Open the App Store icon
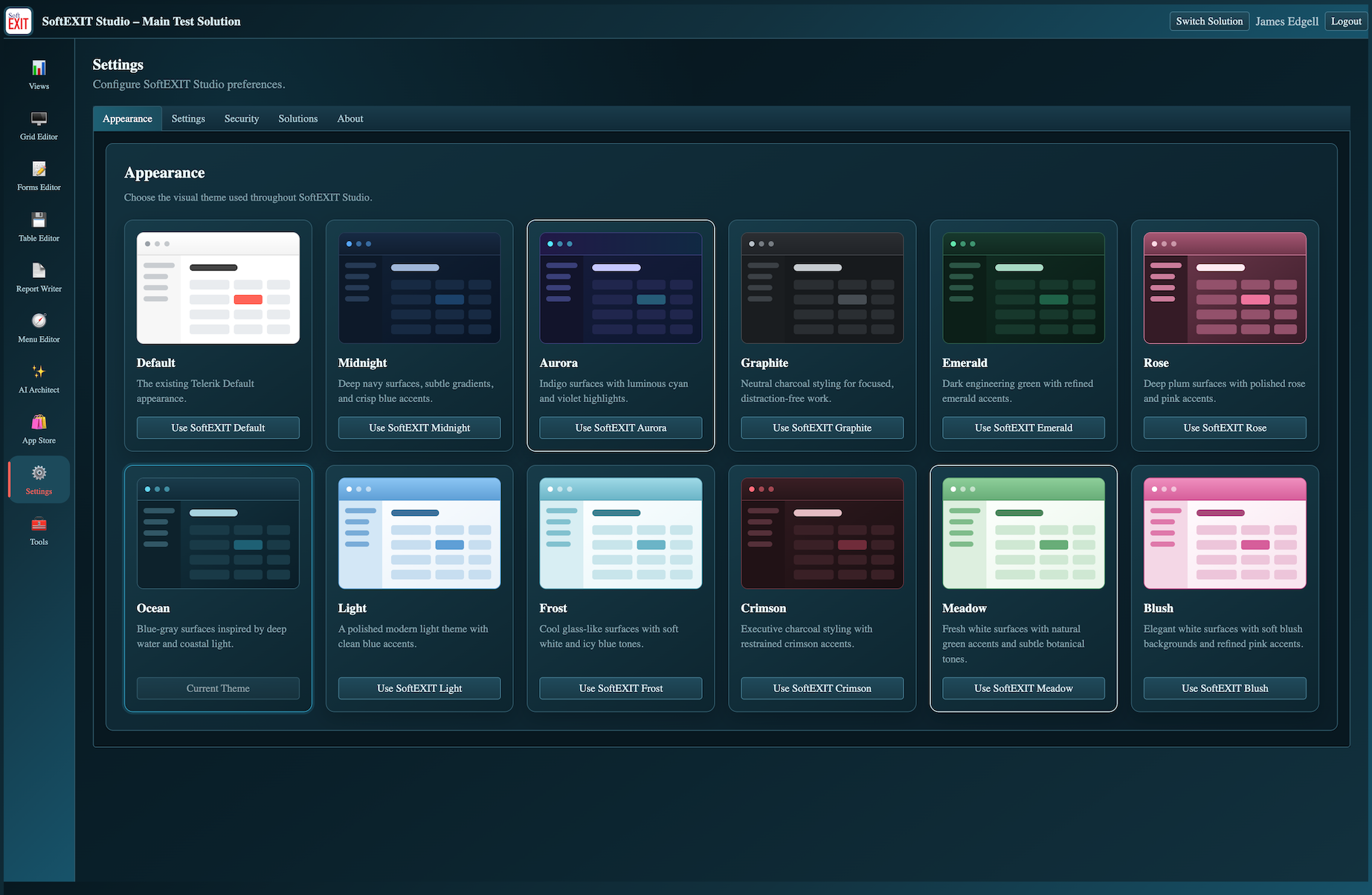Image resolution: width=1372 pixels, height=895 pixels. click(x=39, y=422)
